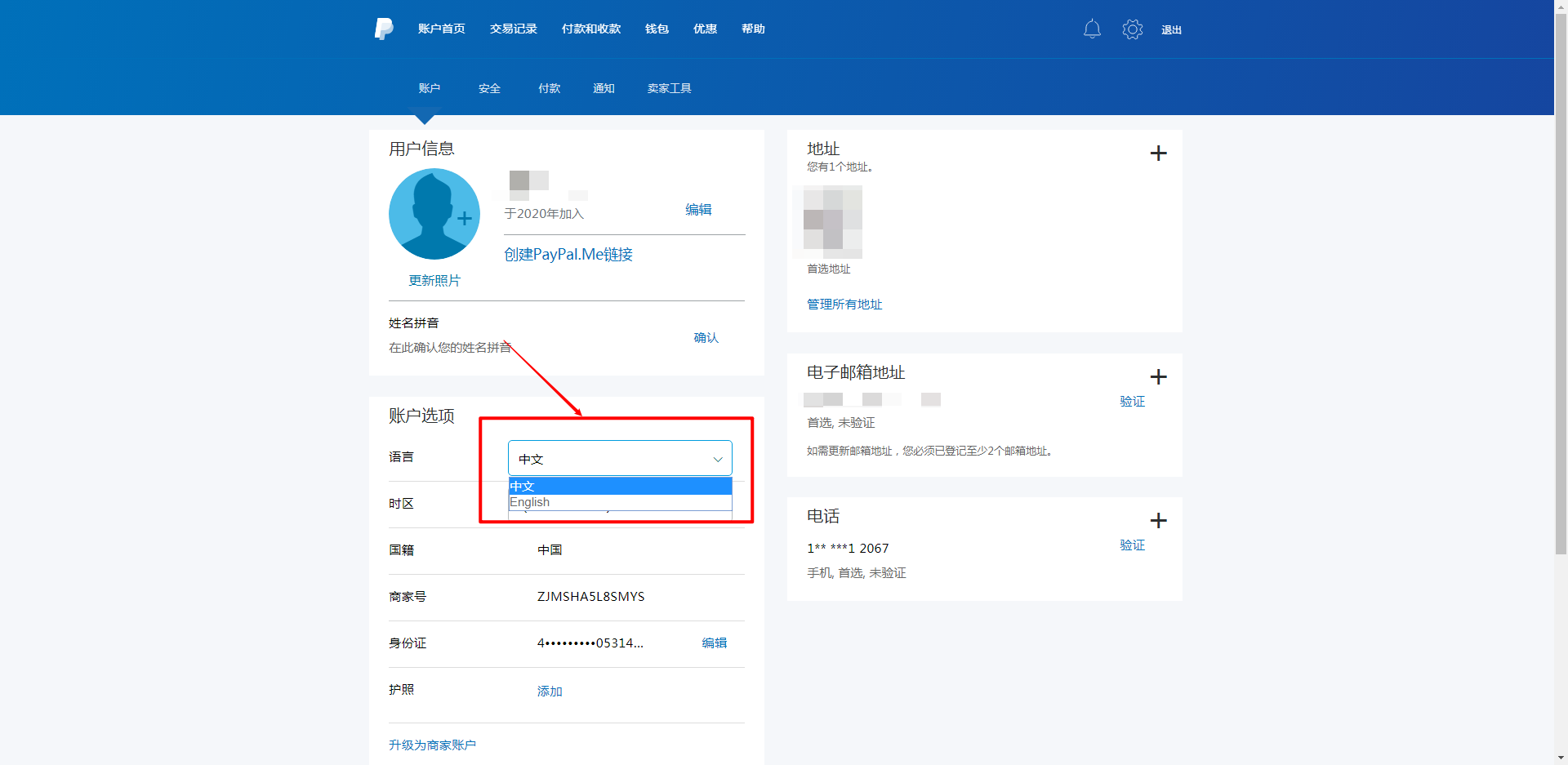
Task: Click 升级为商家账户 link
Action: tap(432, 745)
